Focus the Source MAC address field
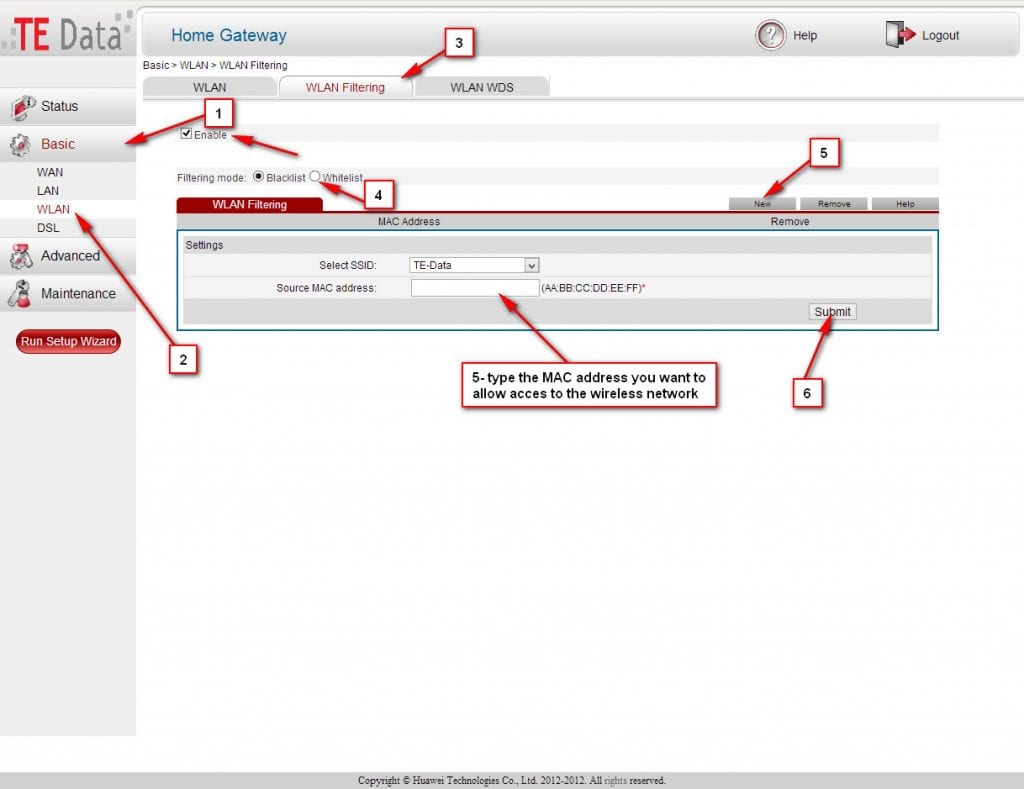Viewport: 1024px width, 789px height. click(475, 288)
